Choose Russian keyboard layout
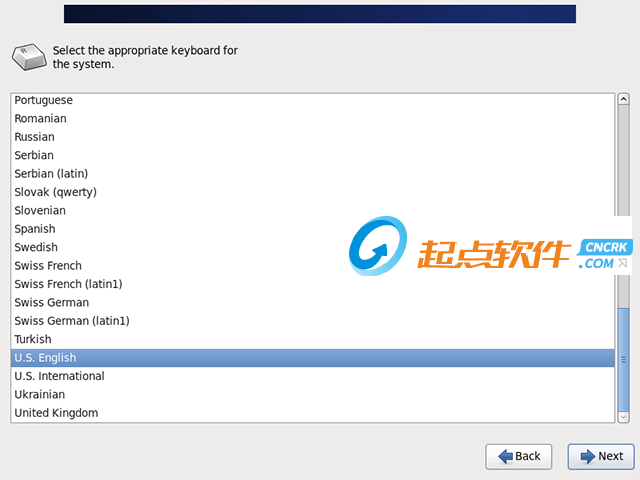 313,137
